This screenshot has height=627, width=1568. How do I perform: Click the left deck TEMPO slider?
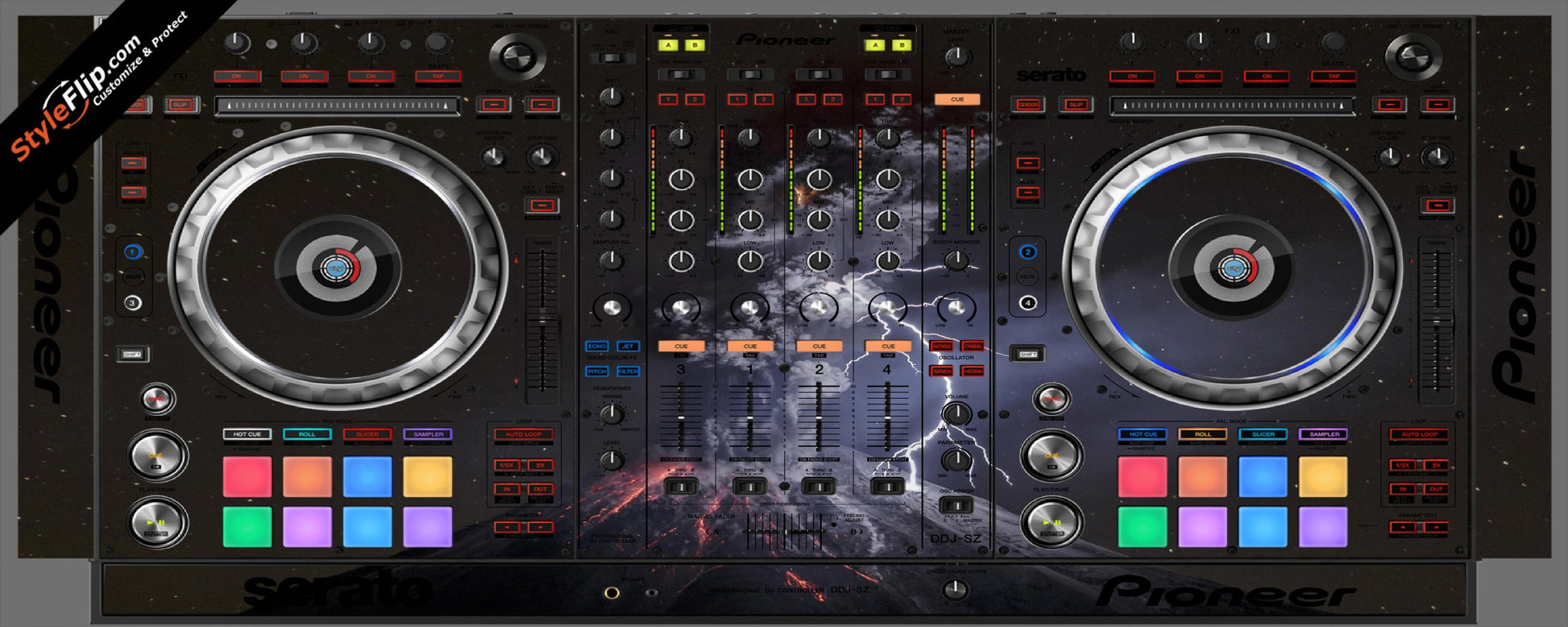(x=542, y=322)
